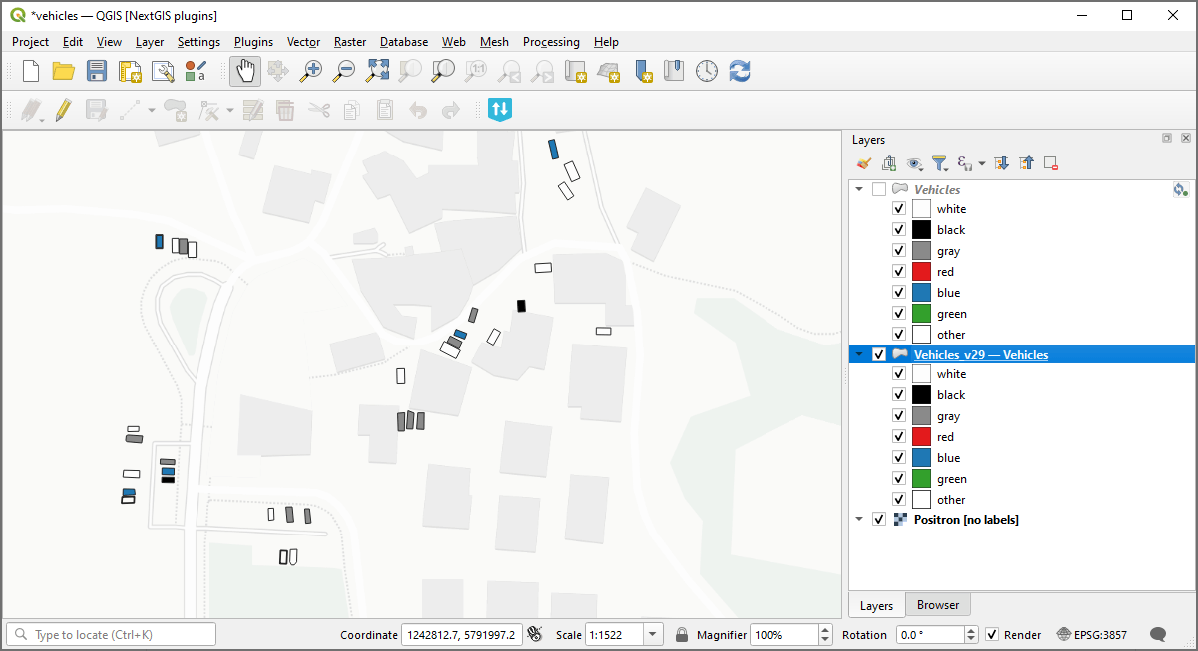Click the Refresh map icon
The image size is (1198, 651).
pos(740,71)
